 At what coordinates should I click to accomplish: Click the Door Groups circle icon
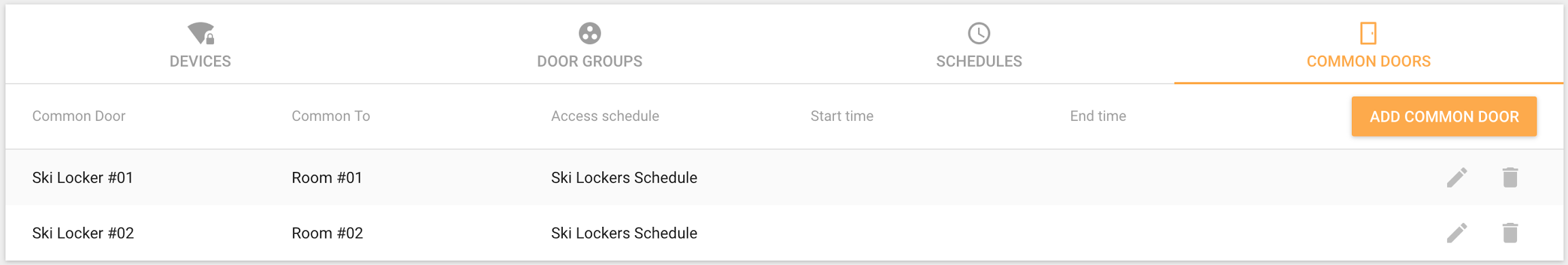click(589, 33)
